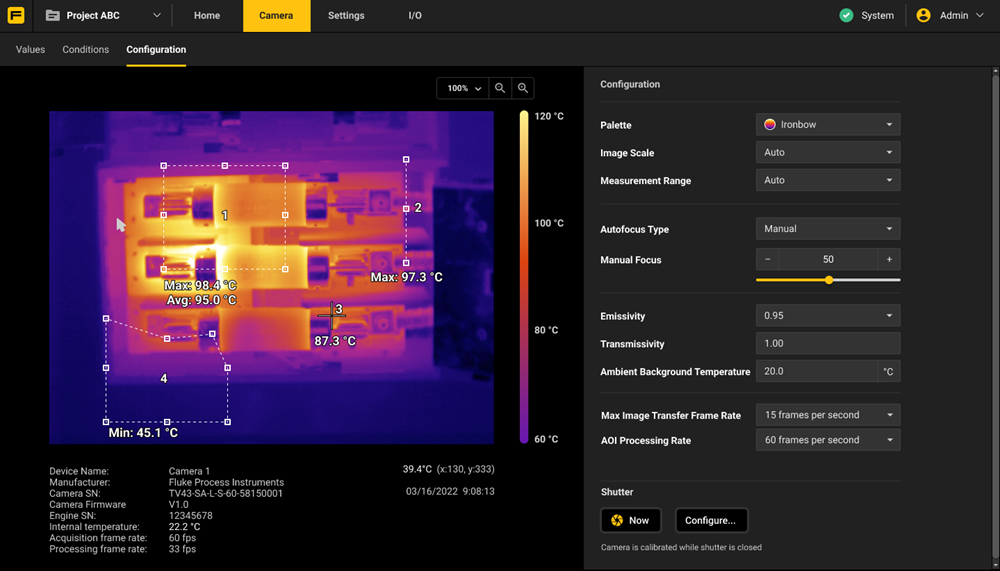
Task: Click the folder icon beside Project ABC
Action: pos(52,16)
